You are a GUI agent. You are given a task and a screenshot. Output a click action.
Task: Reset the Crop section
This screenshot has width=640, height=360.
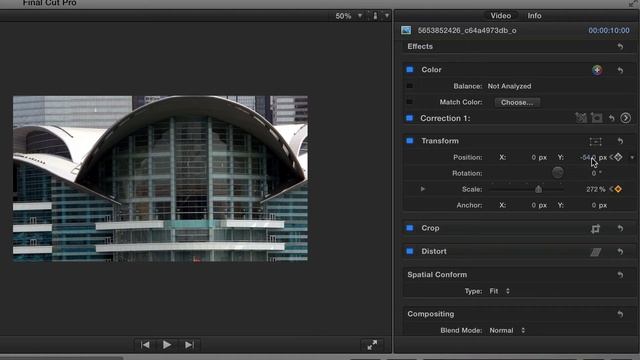point(620,229)
